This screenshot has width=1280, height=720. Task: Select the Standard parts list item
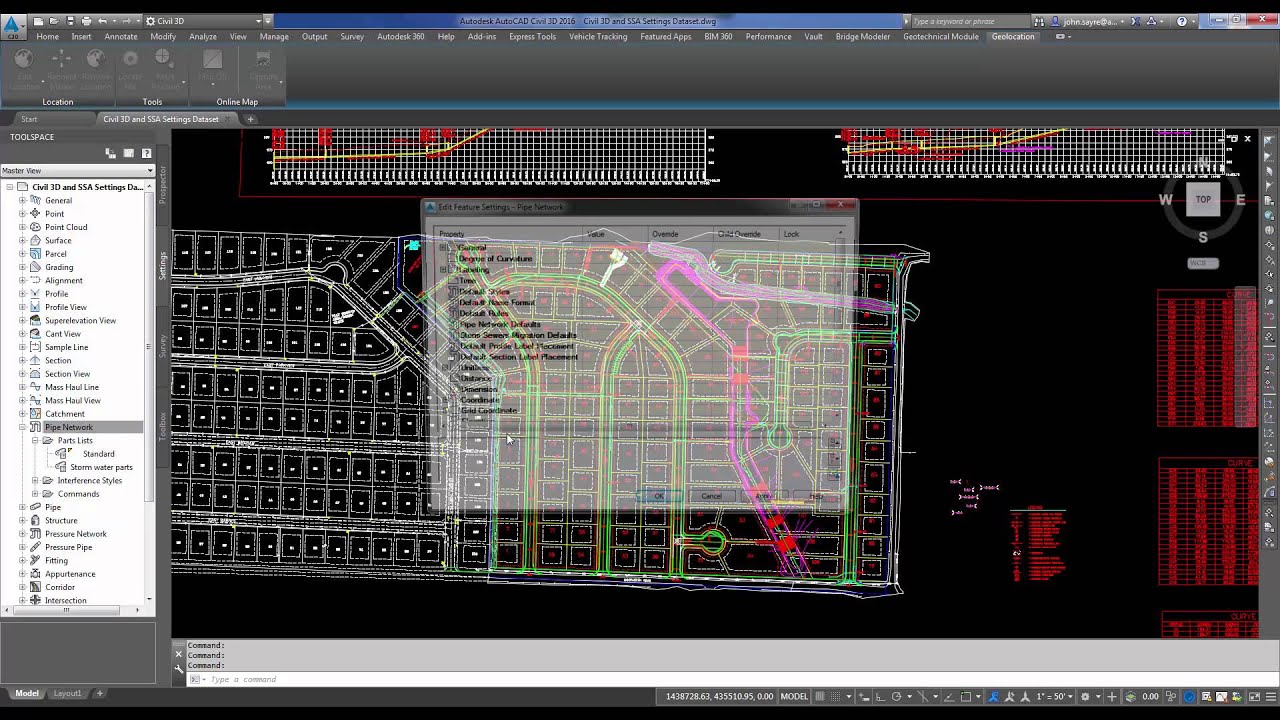(x=98, y=454)
